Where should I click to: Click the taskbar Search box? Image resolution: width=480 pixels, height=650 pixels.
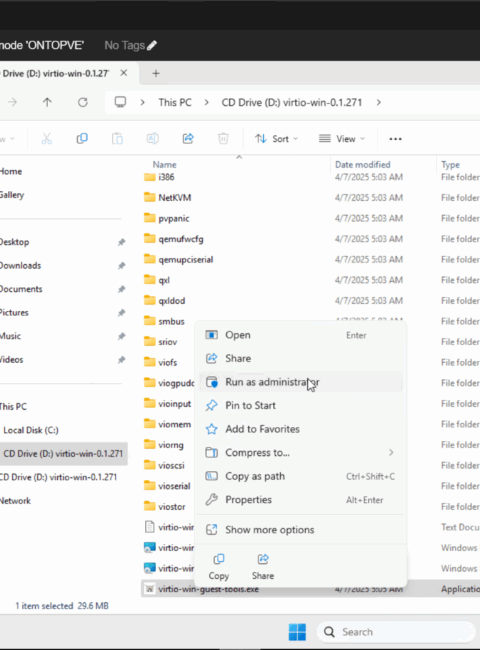point(396,632)
